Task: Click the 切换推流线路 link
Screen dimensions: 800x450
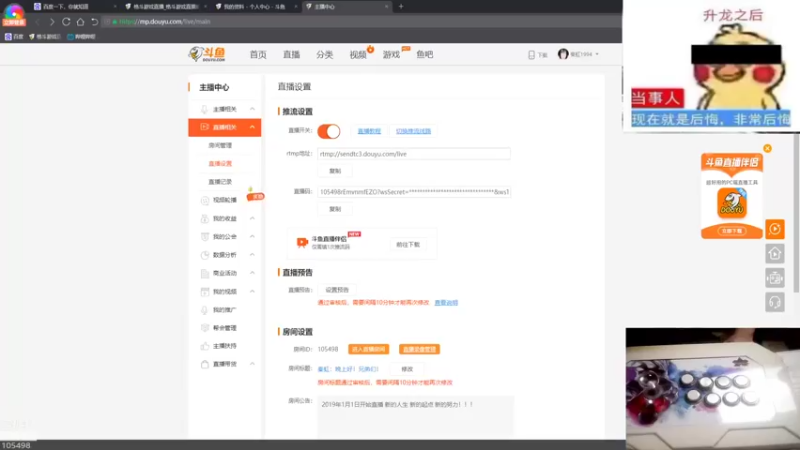Action: click(413, 131)
